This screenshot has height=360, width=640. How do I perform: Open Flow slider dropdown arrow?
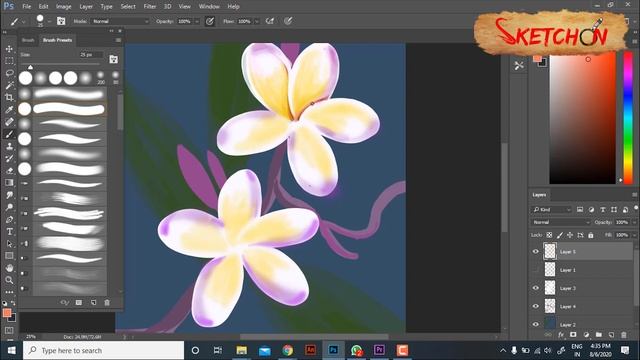pos(257,21)
